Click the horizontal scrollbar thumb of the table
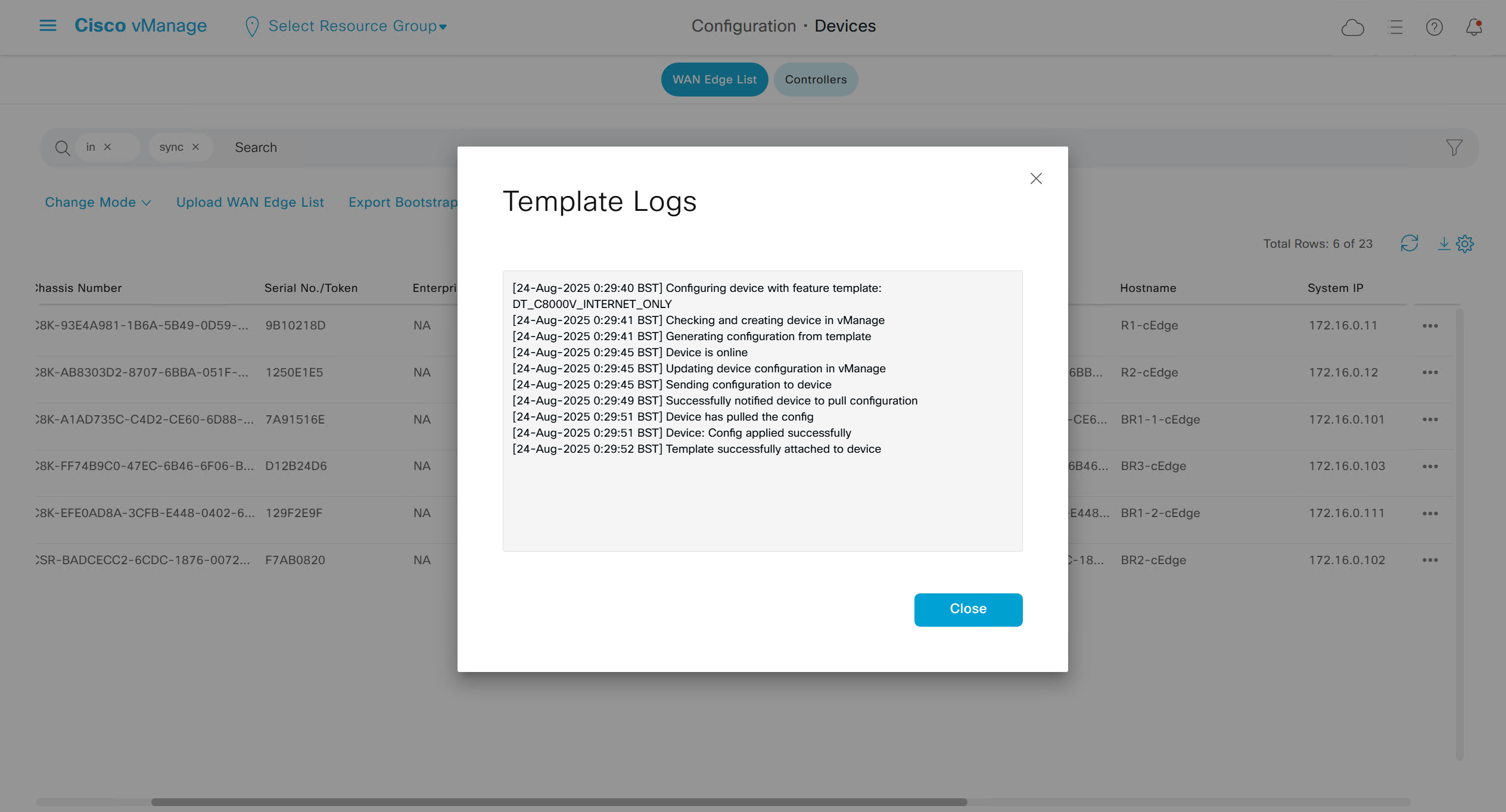This screenshot has height=812, width=1506. point(559,802)
